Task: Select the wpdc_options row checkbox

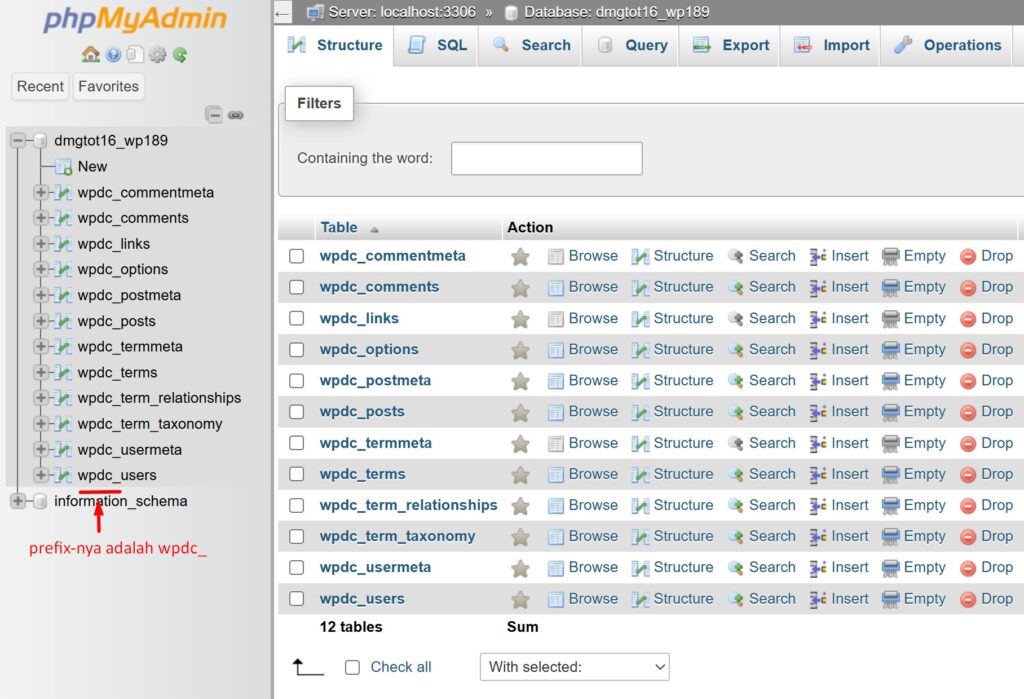Action: (x=296, y=350)
